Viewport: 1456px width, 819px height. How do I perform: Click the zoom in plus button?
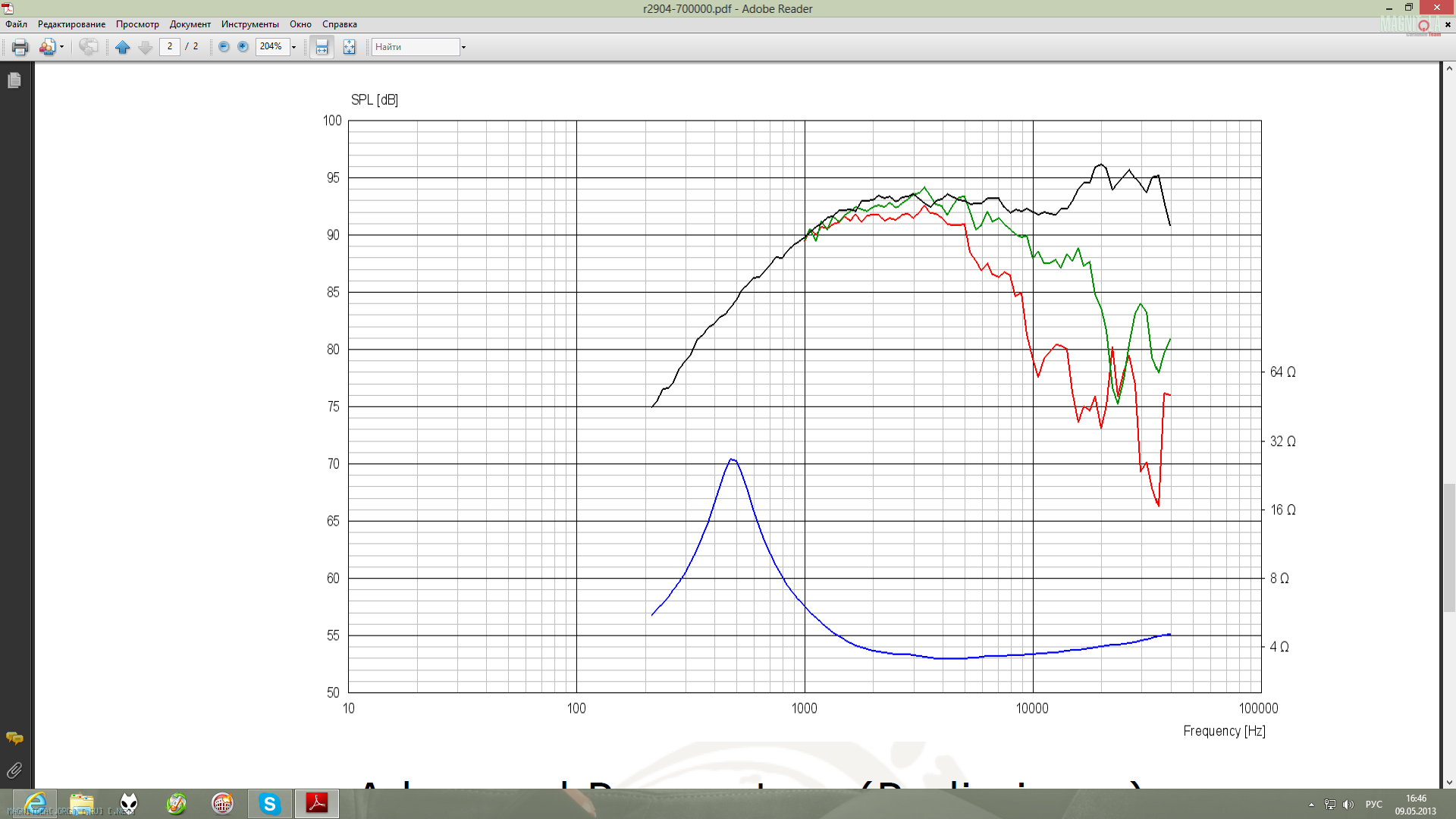pos(243,47)
